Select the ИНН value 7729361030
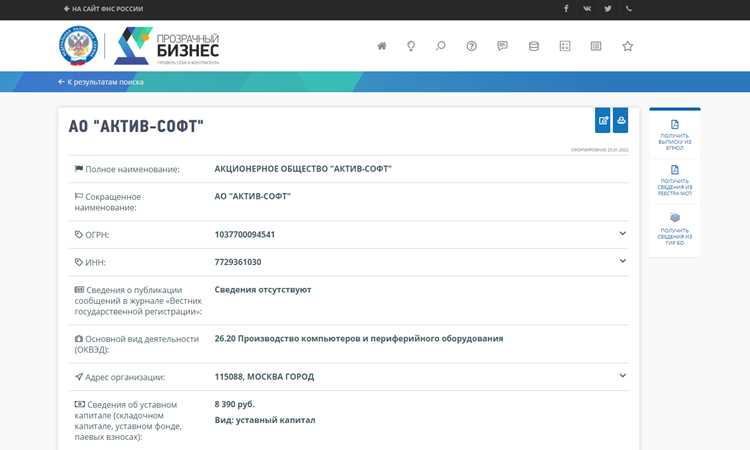Screen dimensions: 750x450 238,262
